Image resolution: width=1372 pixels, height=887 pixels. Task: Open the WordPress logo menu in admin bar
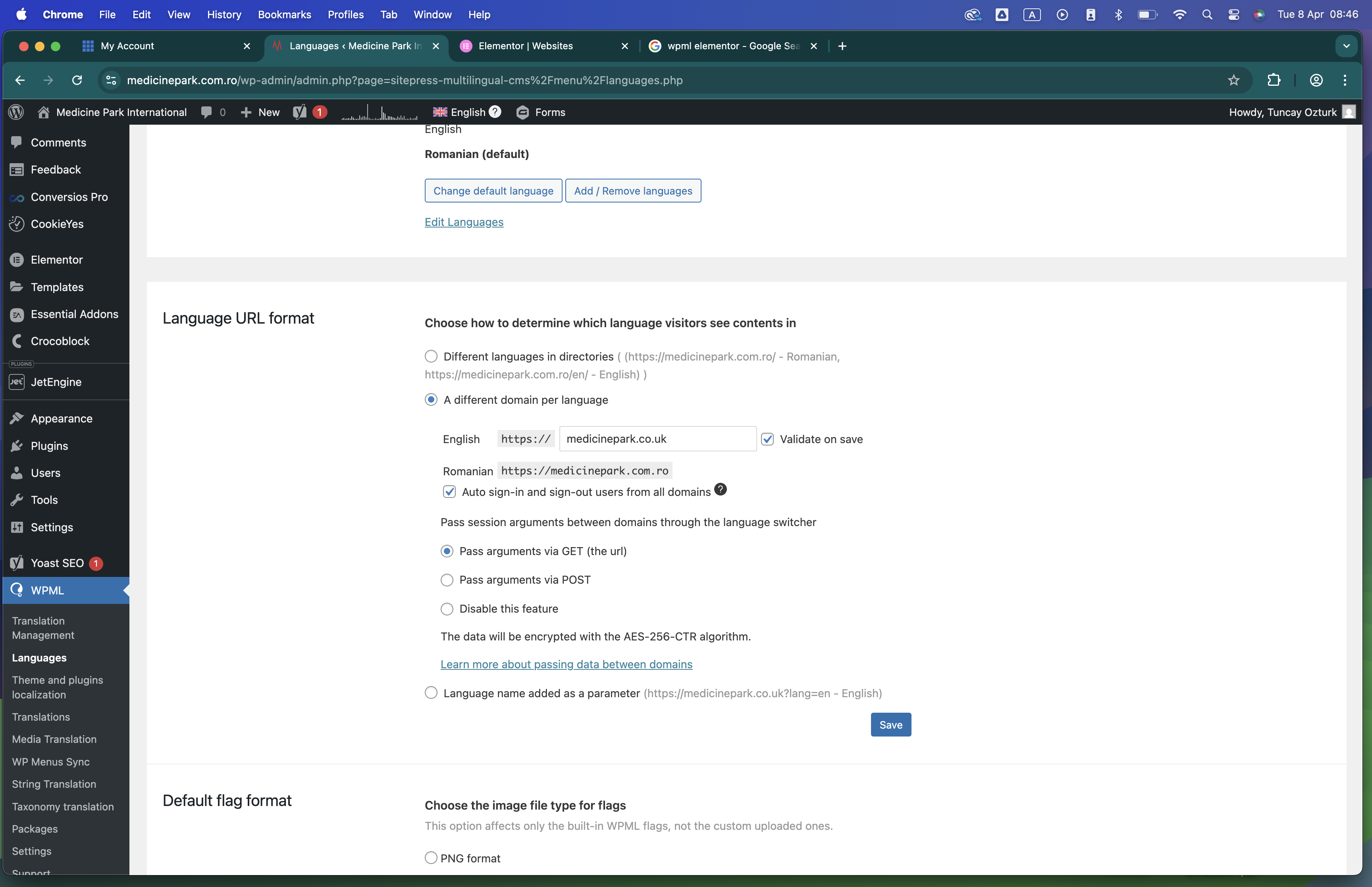coord(16,112)
